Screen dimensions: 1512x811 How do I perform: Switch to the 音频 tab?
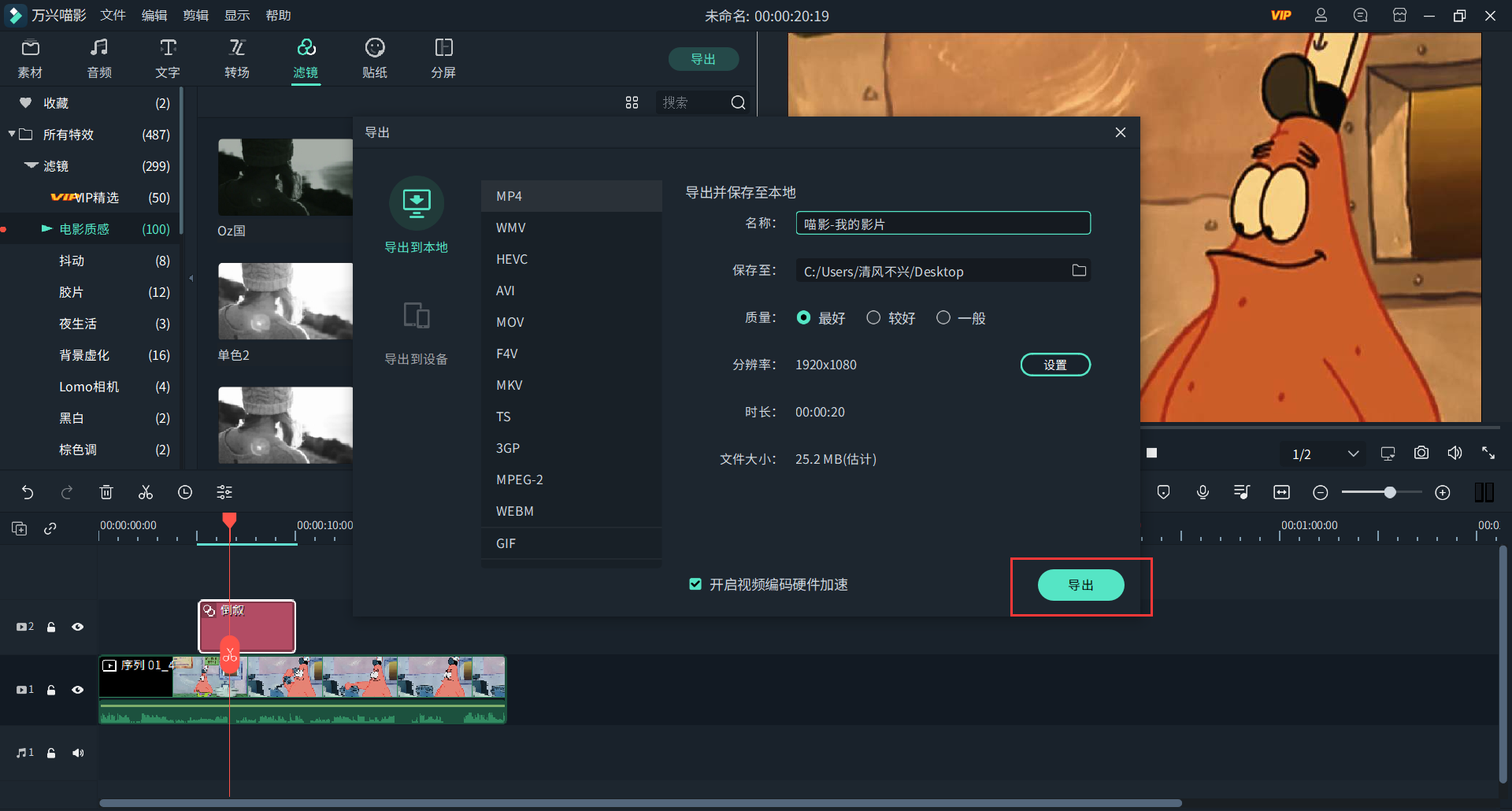click(x=98, y=58)
